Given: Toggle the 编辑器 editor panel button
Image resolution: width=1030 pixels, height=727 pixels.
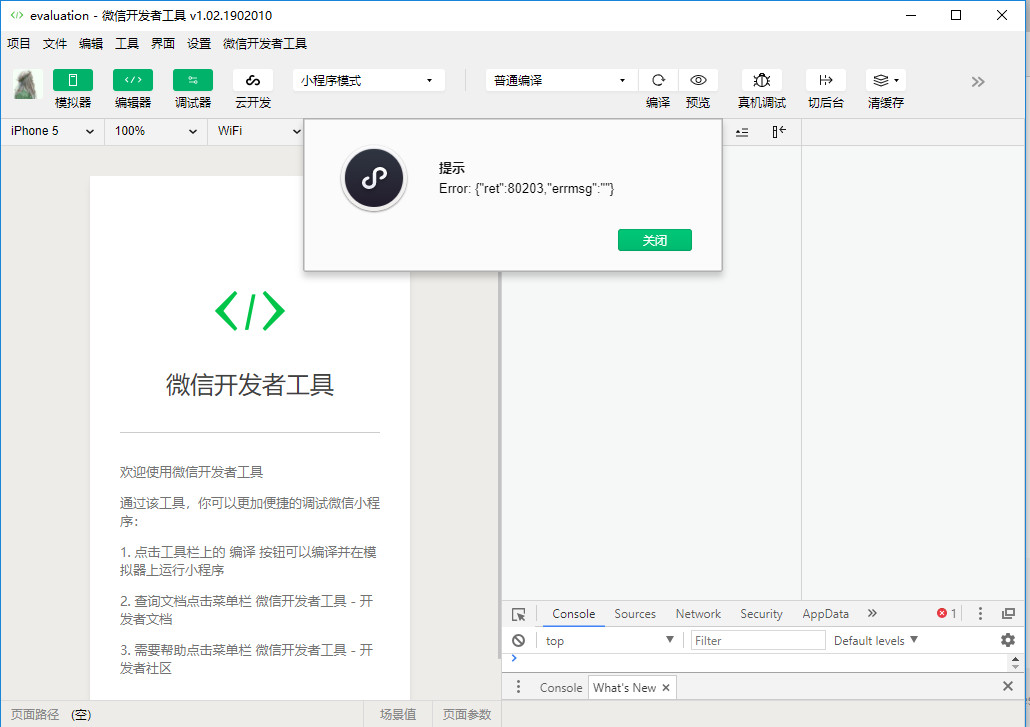Looking at the screenshot, I should [133, 80].
